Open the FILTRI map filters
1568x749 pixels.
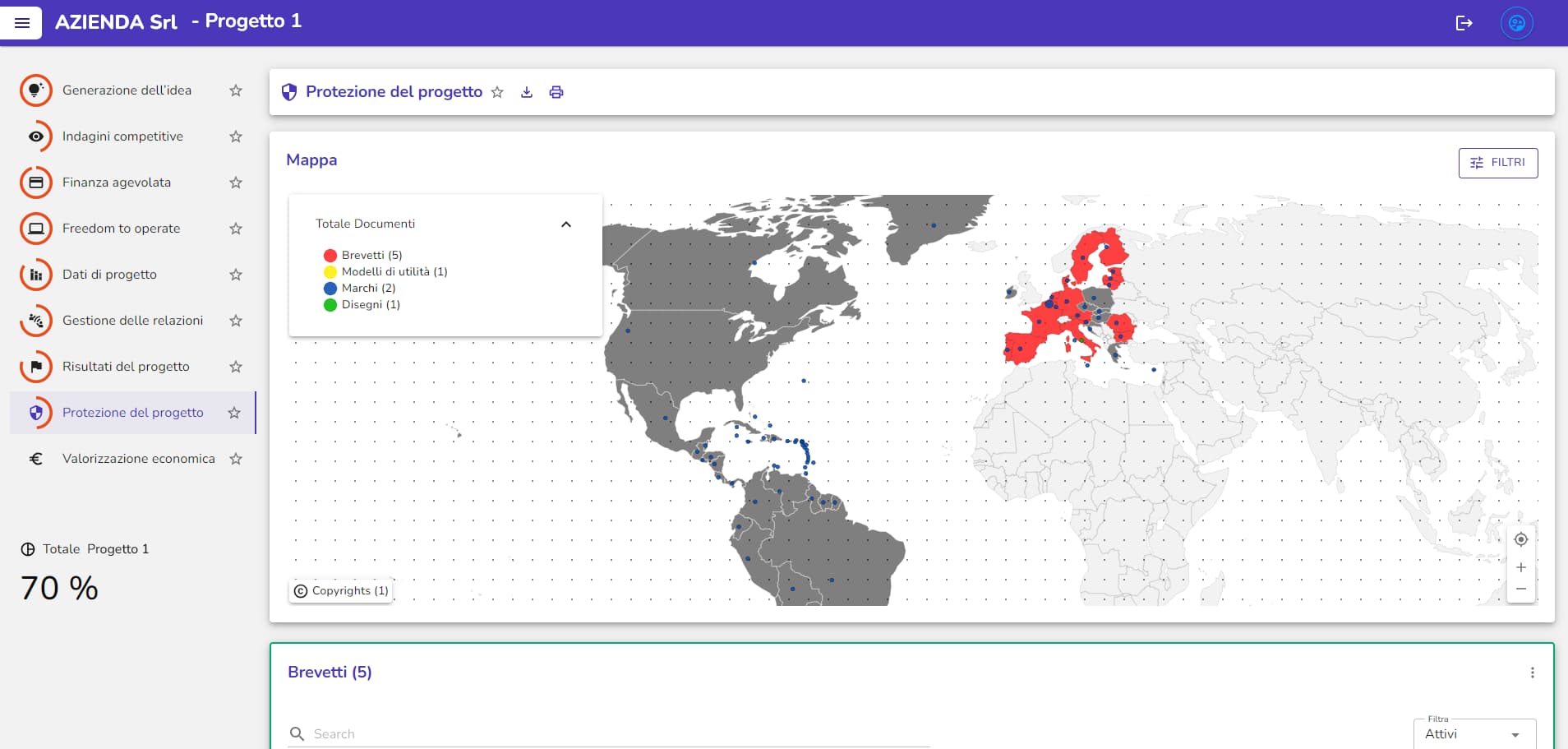coord(1497,163)
